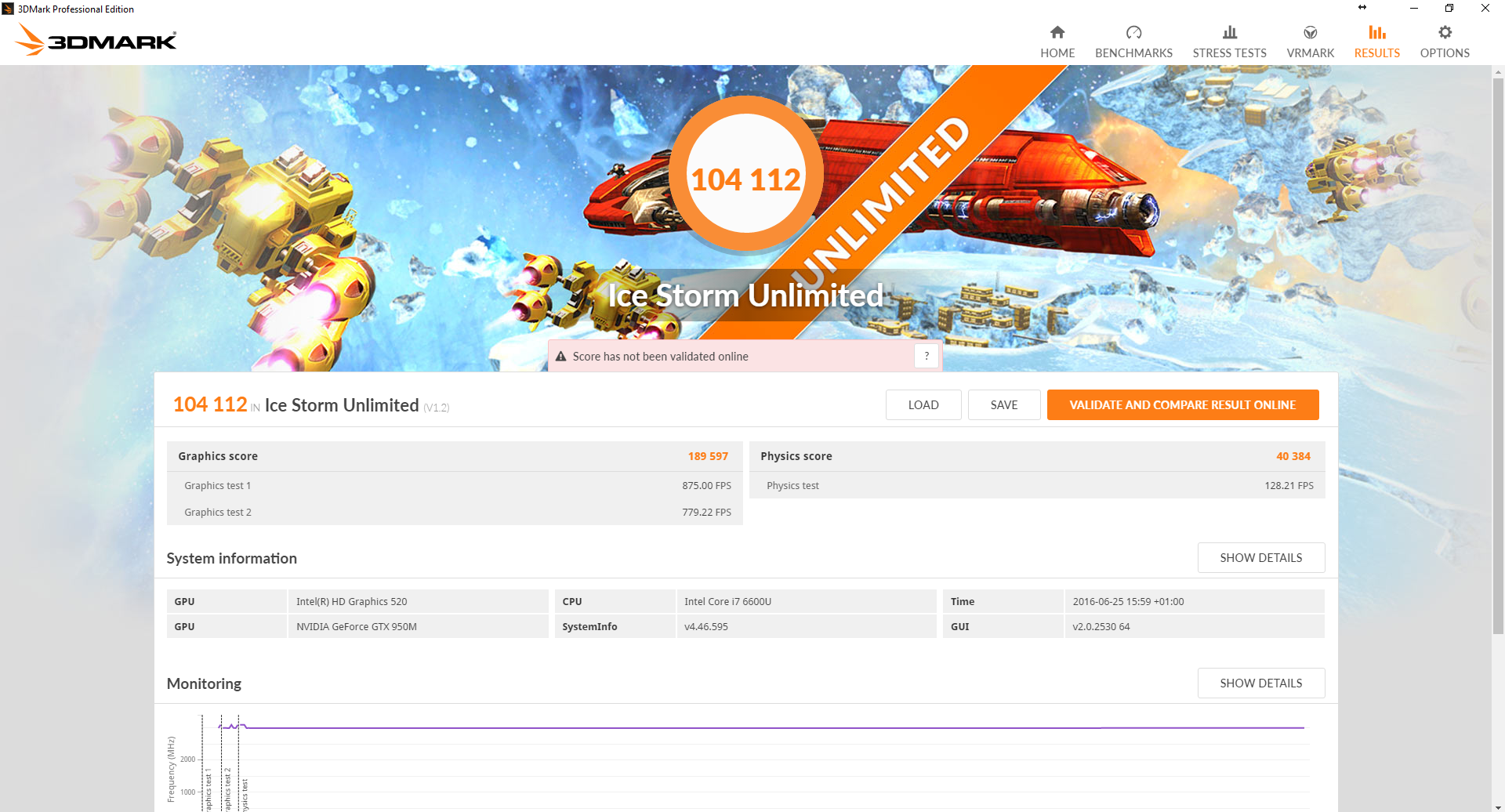Viewport: 1505px width, 812px height.
Task: Click the 3DMark title bar app icon
Action: click(x=8, y=9)
